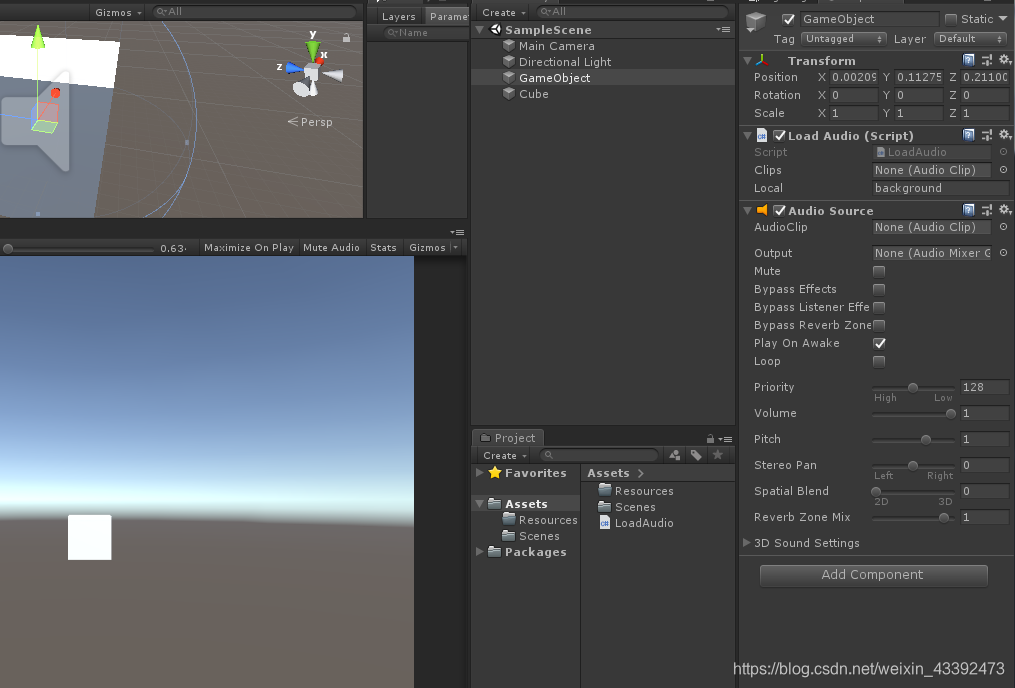Click the search-by-type icon in Project toolbar
The width and height of the screenshot is (1015, 688).
(674, 454)
